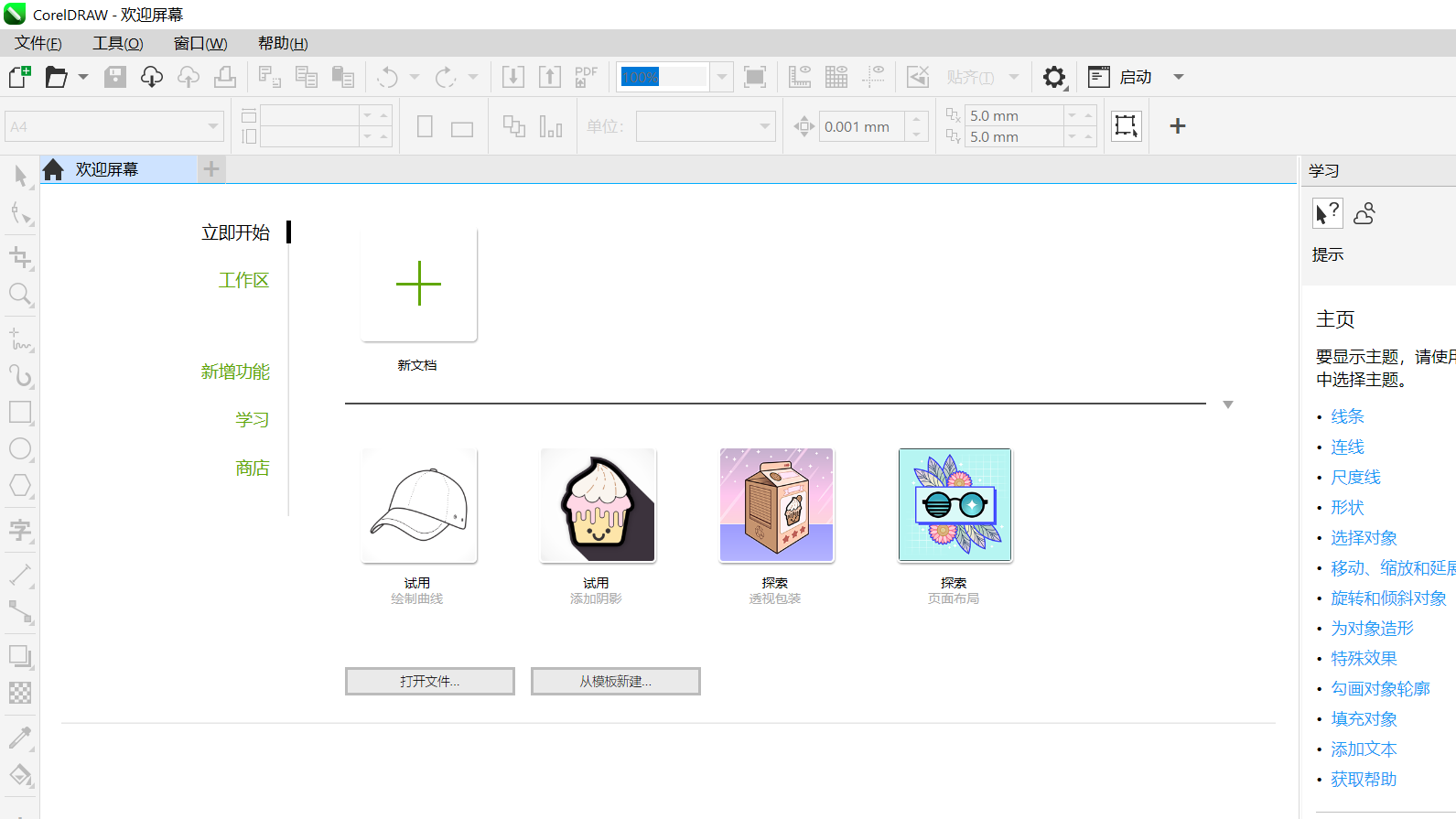The width and height of the screenshot is (1456, 819).
Task: Click the Export icon
Action: point(550,77)
